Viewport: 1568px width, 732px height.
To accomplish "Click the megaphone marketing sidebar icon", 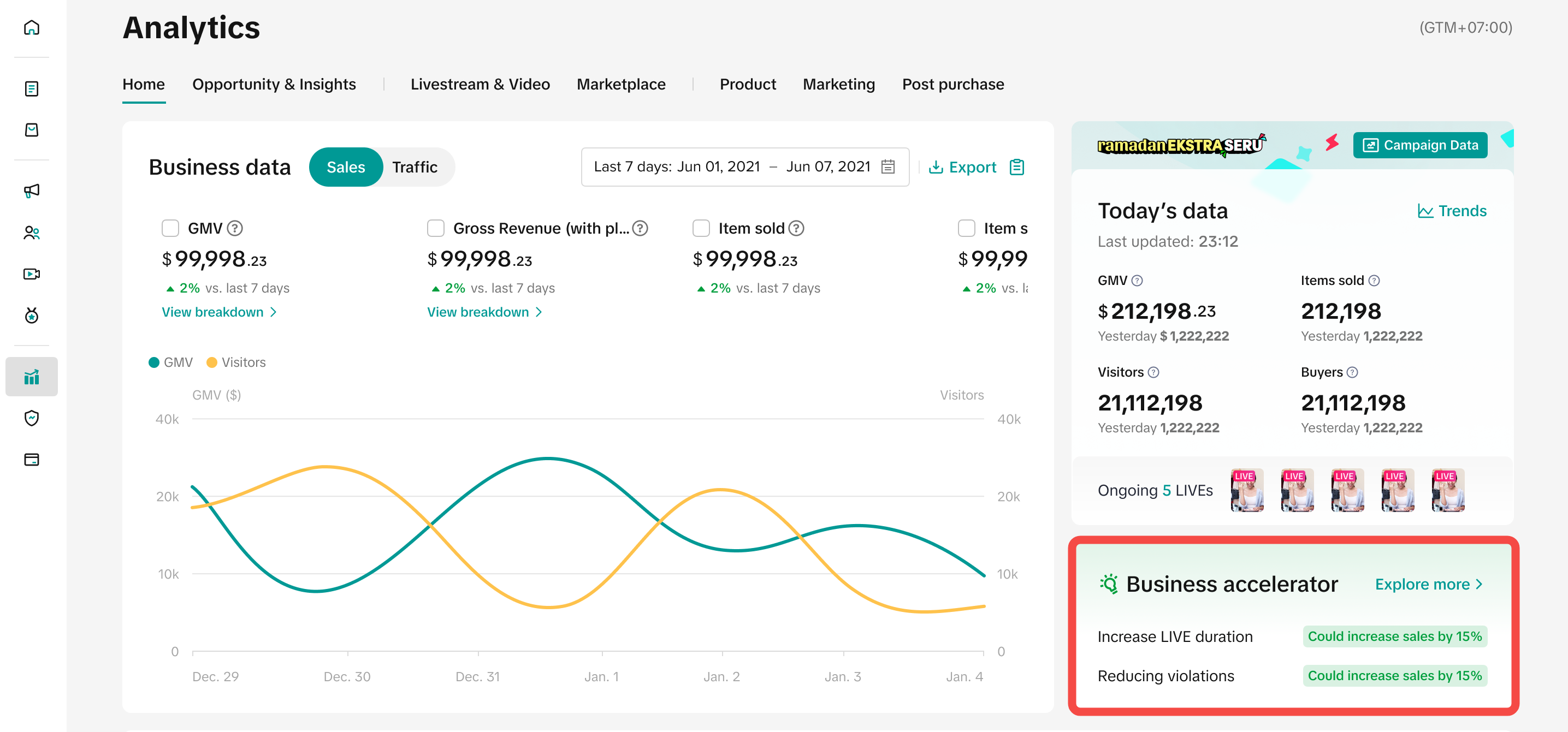I will click(32, 191).
